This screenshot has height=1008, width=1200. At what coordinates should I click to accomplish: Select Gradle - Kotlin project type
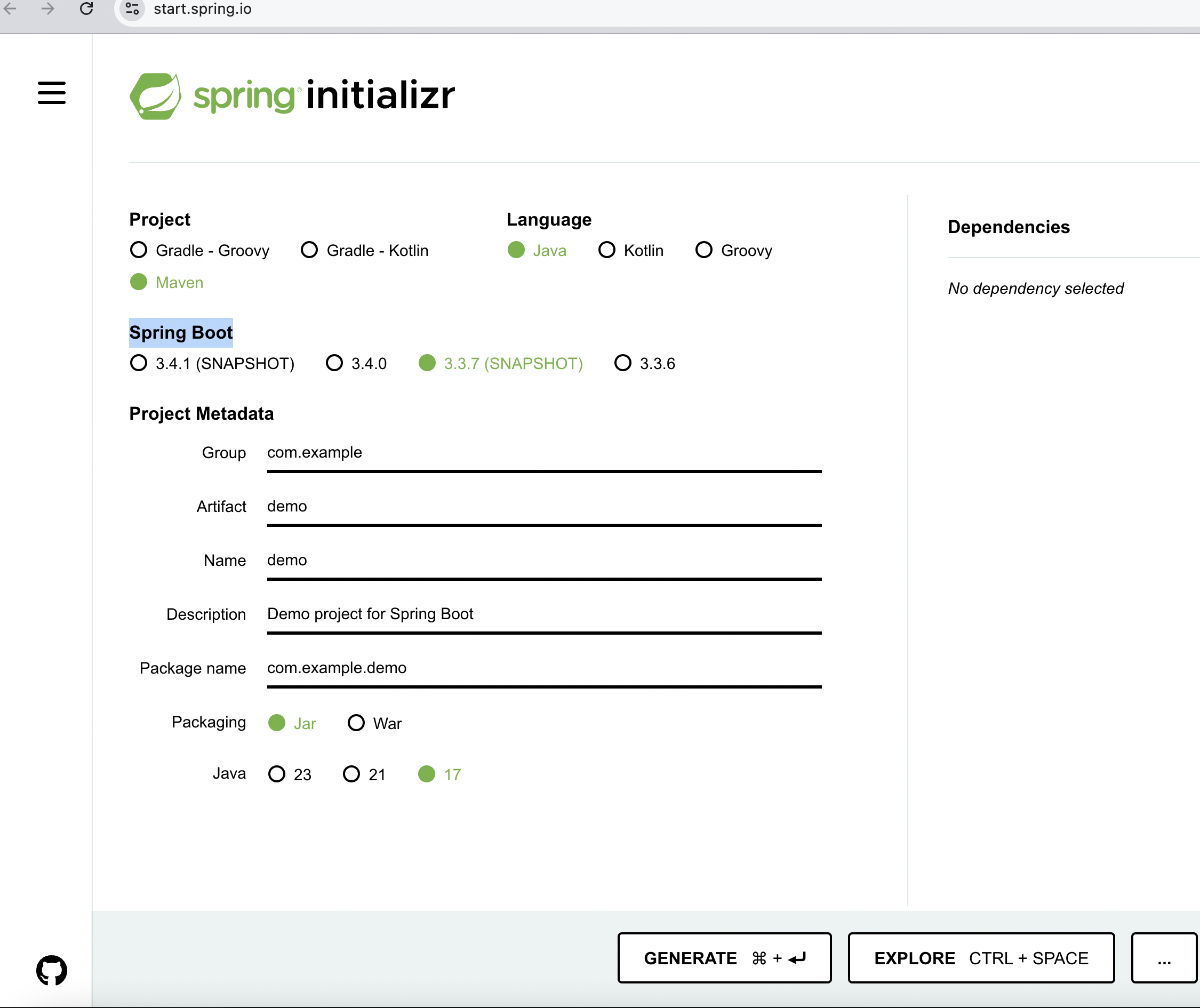point(365,250)
